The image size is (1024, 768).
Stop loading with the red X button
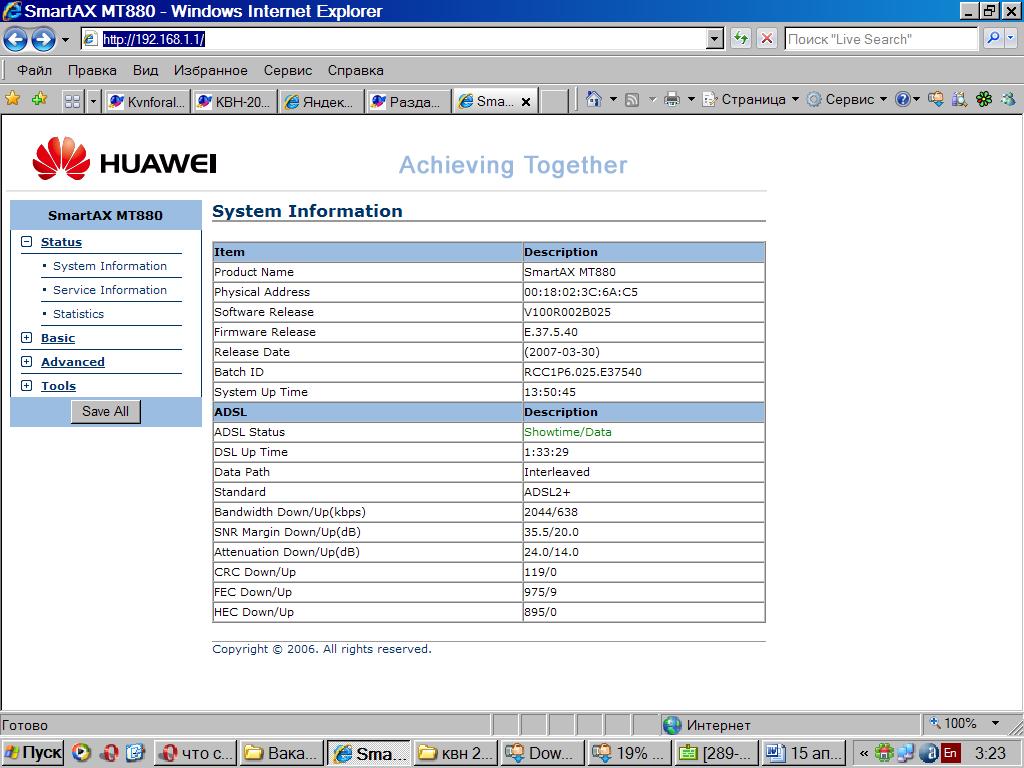(767, 39)
